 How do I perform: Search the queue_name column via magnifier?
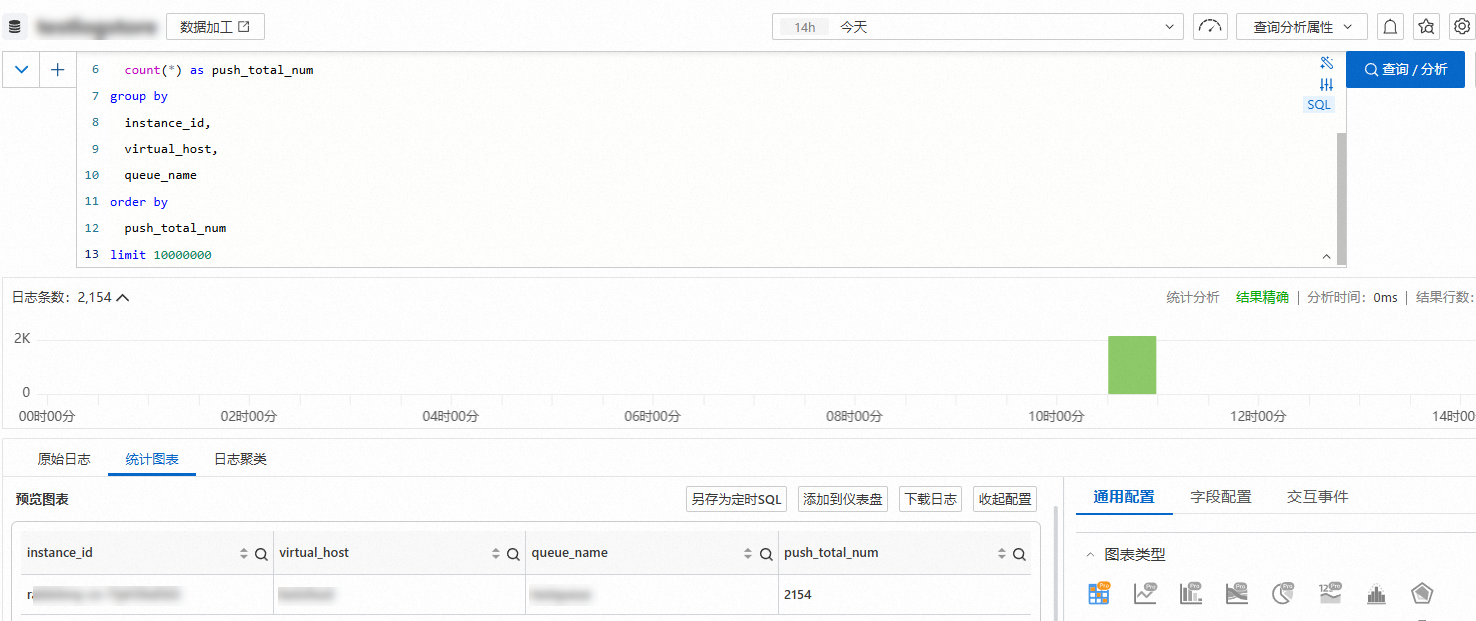pyautogui.click(x=766, y=554)
